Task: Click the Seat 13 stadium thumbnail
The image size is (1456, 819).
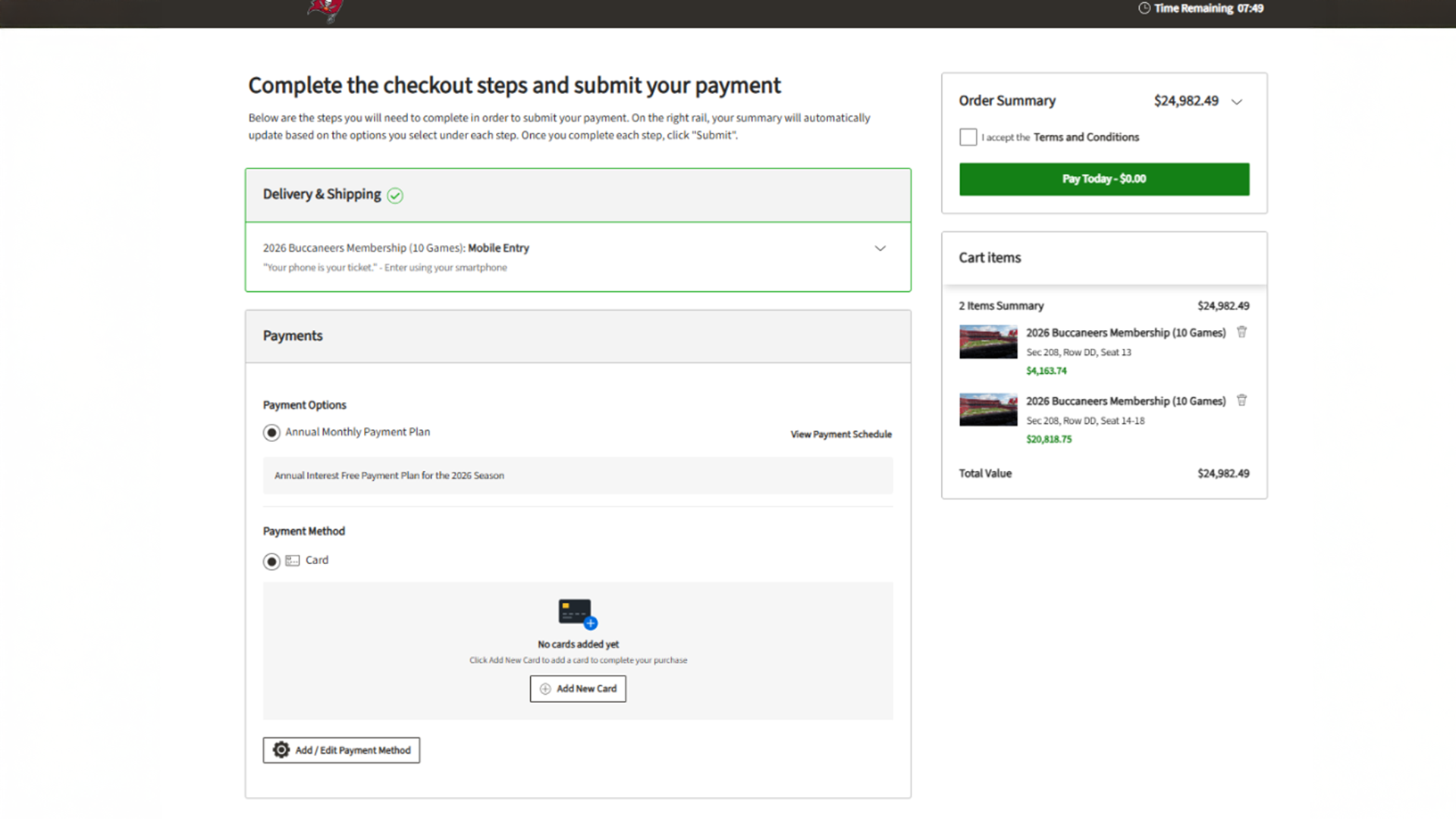Action: 988,342
